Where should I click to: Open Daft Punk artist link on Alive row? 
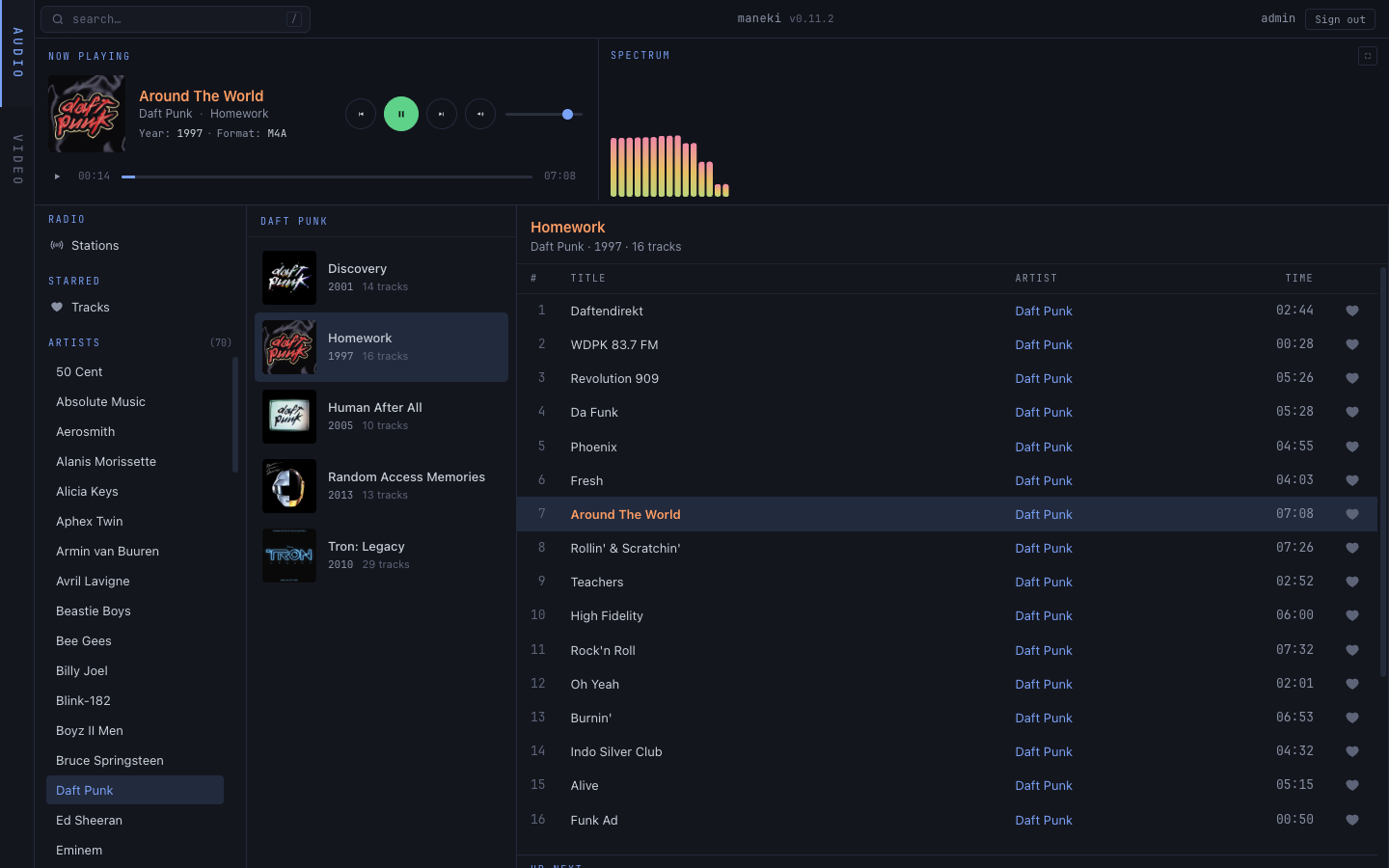[1044, 785]
